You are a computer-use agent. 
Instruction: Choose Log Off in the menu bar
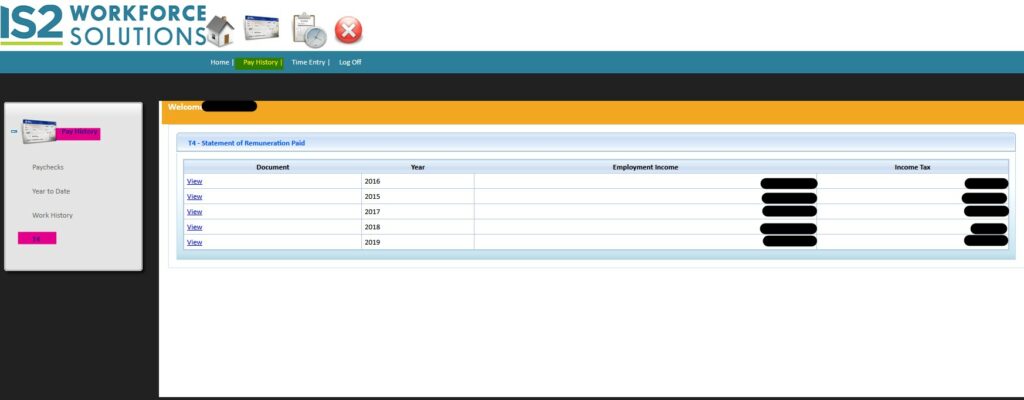[x=350, y=62]
